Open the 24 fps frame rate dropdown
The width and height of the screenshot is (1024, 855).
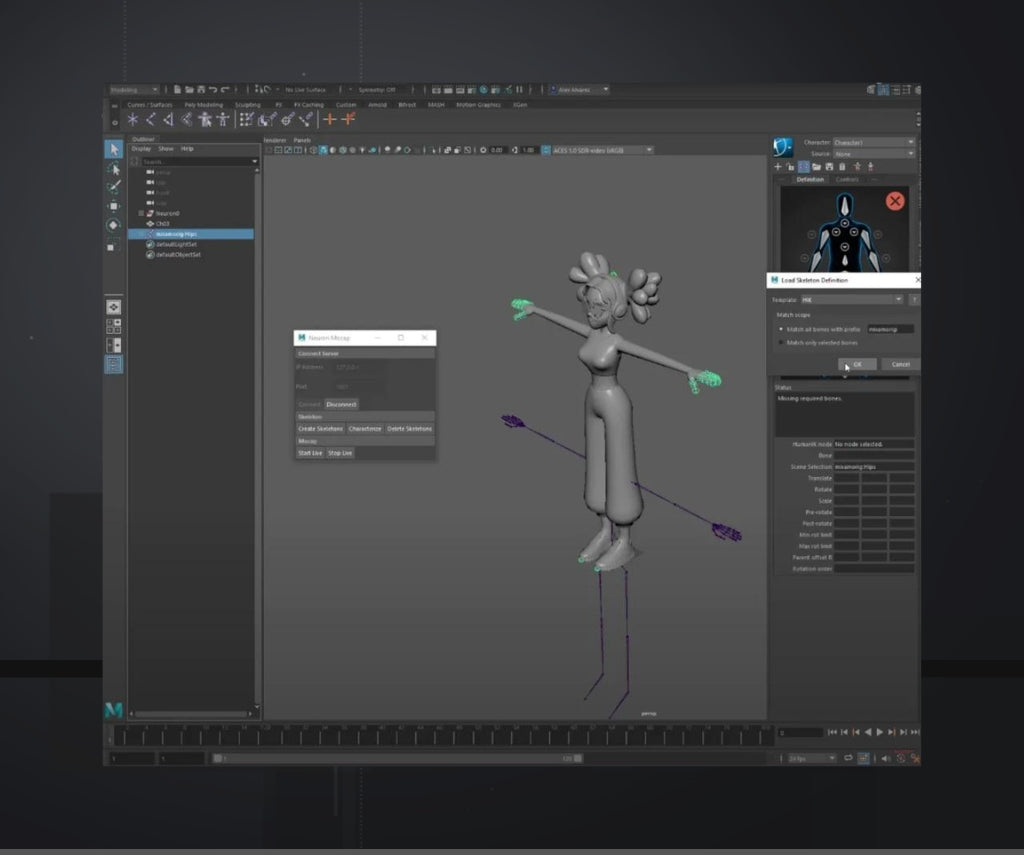pyautogui.click(x=811, y=758)
